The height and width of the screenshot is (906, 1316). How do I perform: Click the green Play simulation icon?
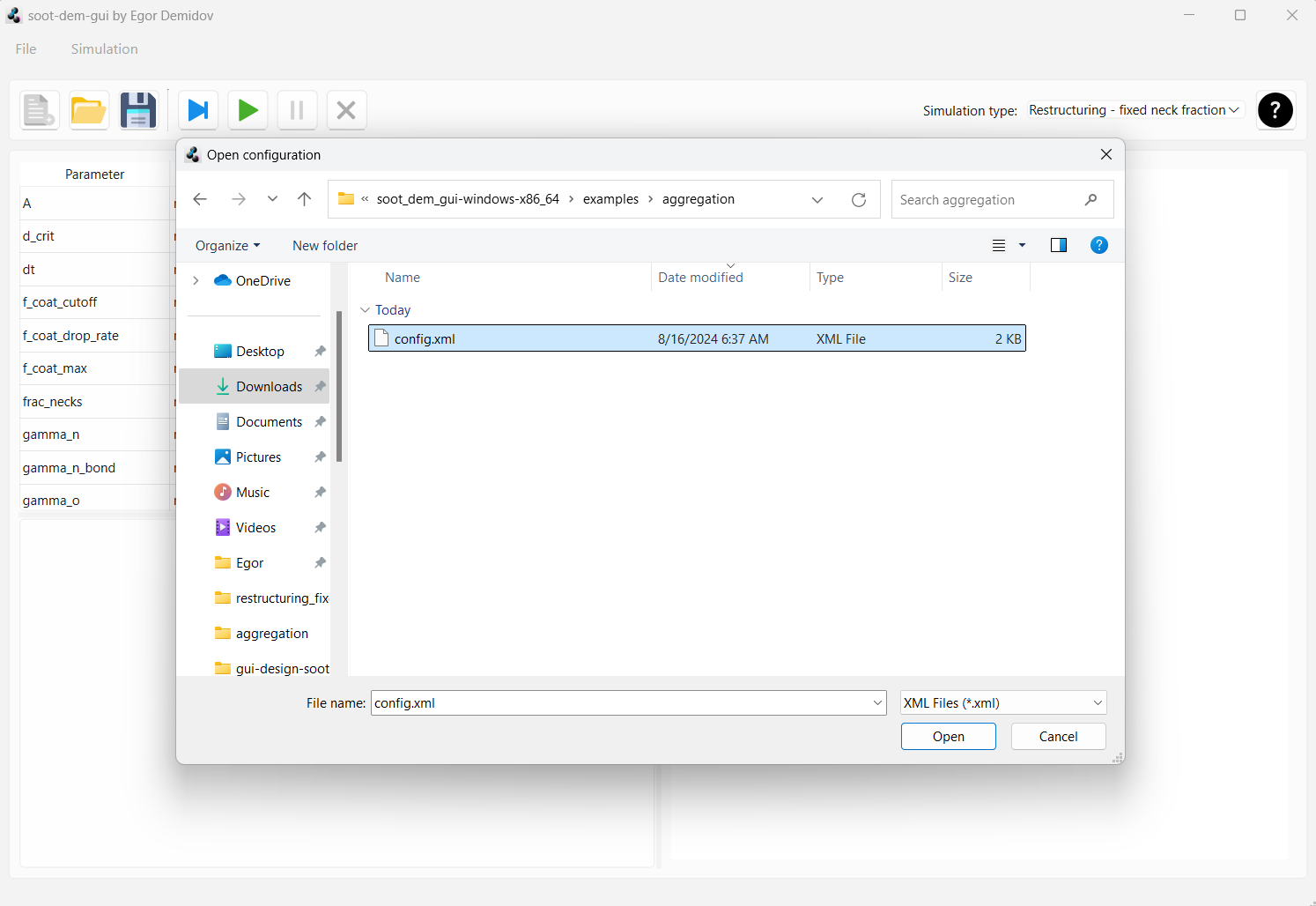click(x=248, y=110)
